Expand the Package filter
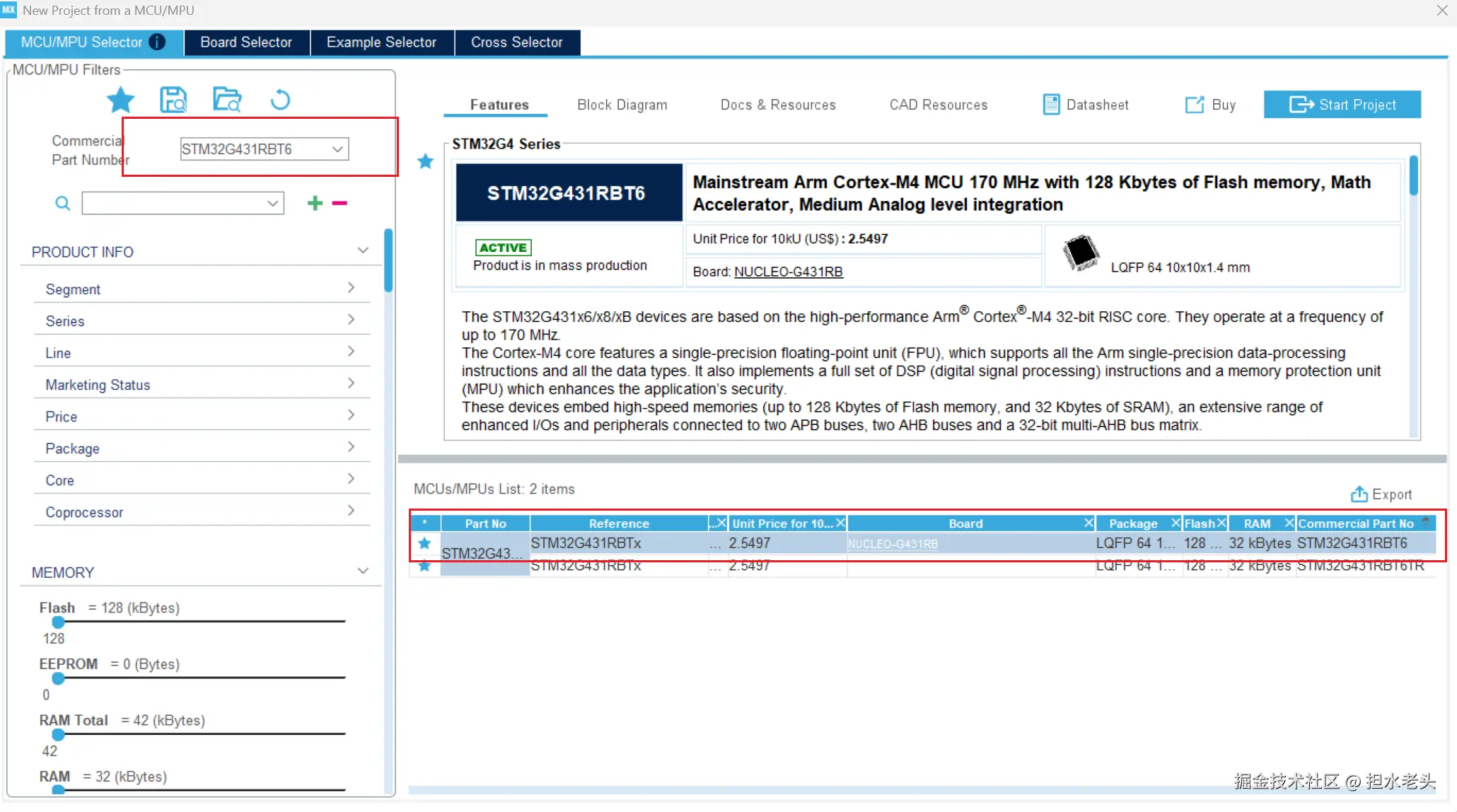1457x812 pixels. coord(351,446)
